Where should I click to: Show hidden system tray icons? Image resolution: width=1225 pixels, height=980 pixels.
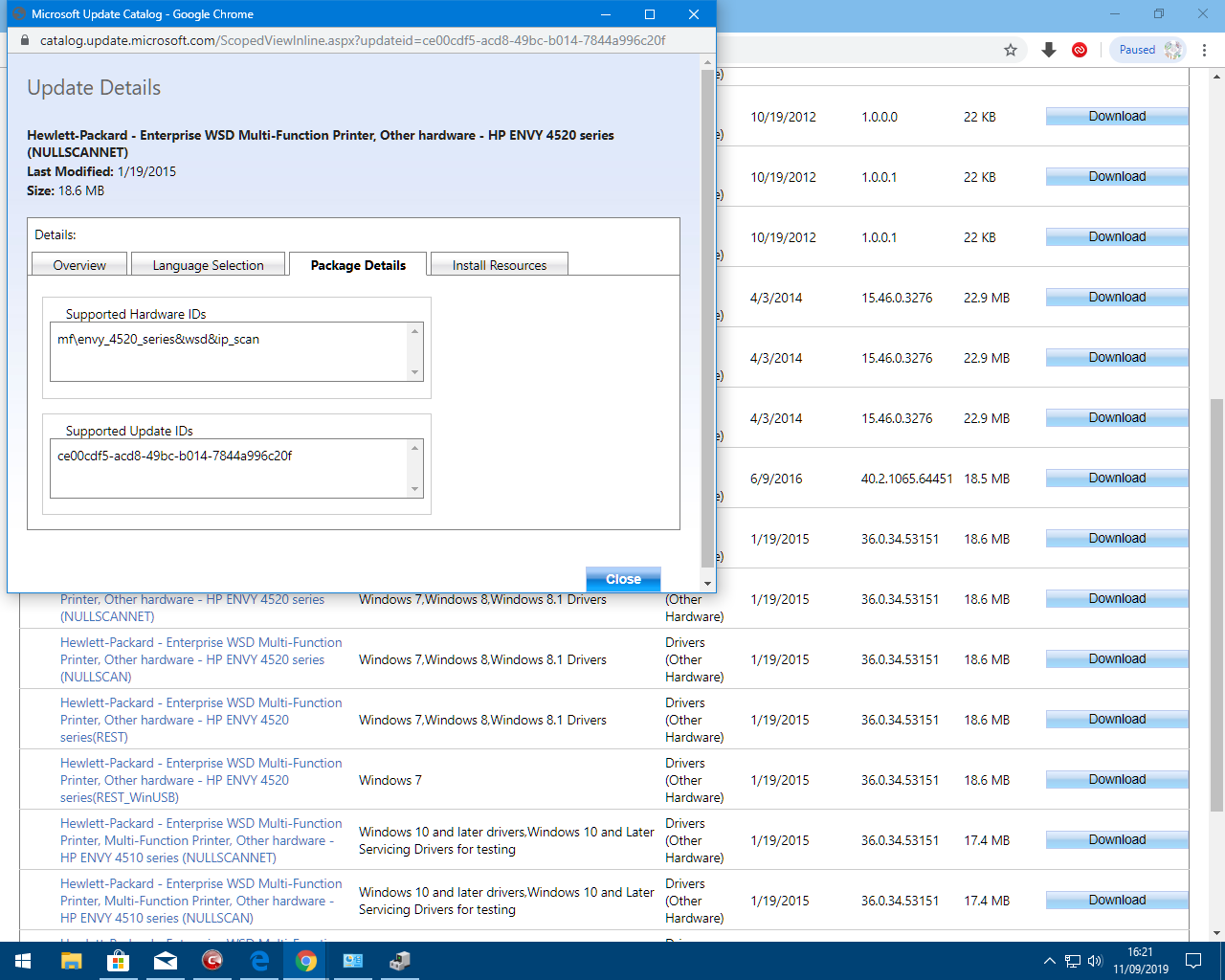(1049, 961)
